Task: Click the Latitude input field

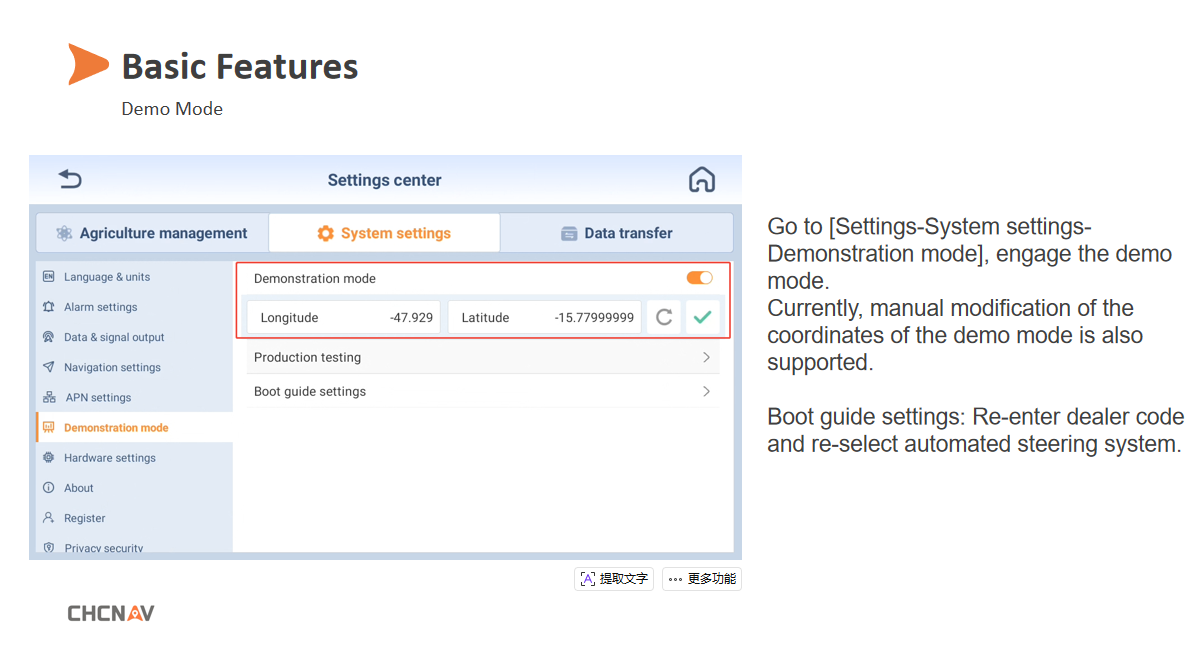Action: pyautogui.click(x=545, y=318)
